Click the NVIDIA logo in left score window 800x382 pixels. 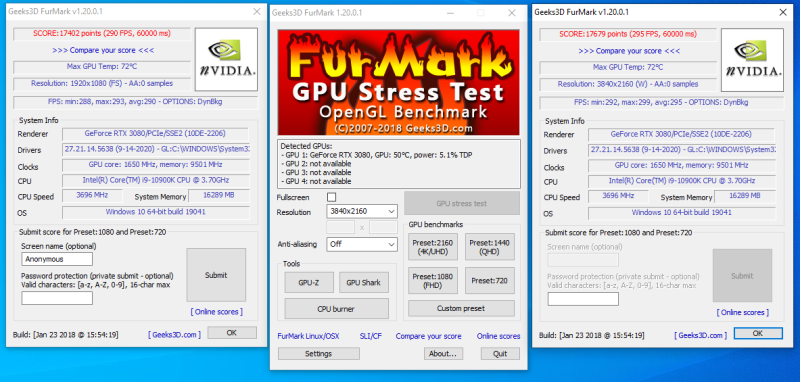tap(227, 59)
